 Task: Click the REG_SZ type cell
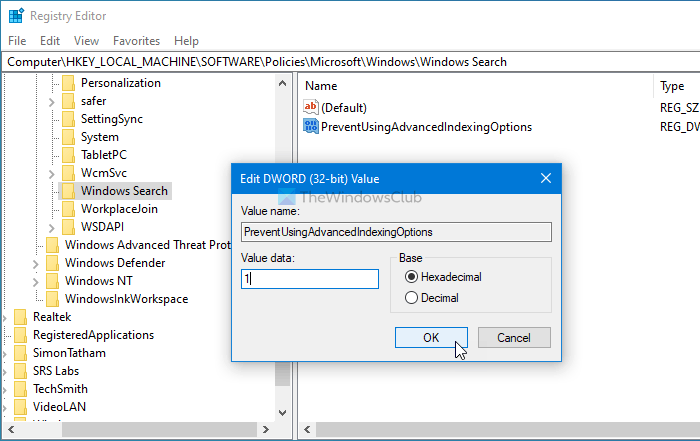coord(679,108)
